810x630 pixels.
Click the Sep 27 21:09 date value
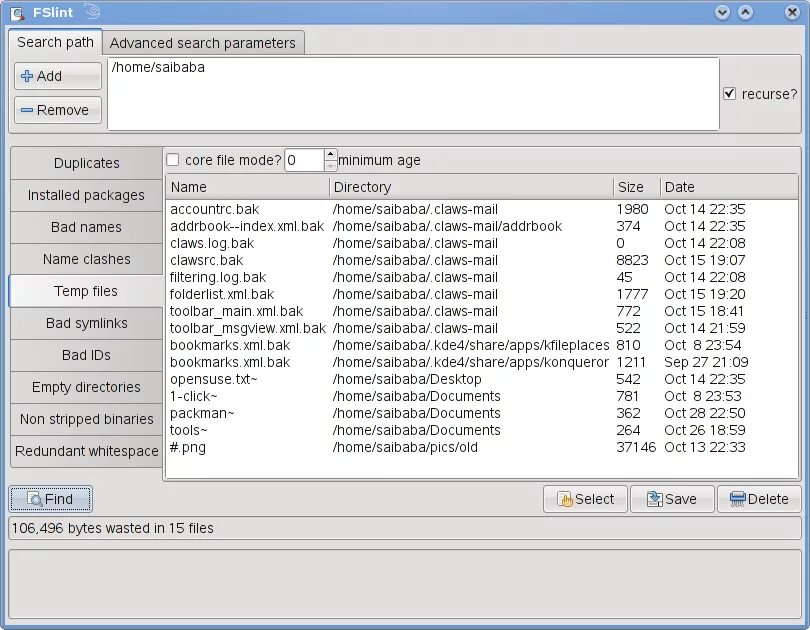[706, 362]
